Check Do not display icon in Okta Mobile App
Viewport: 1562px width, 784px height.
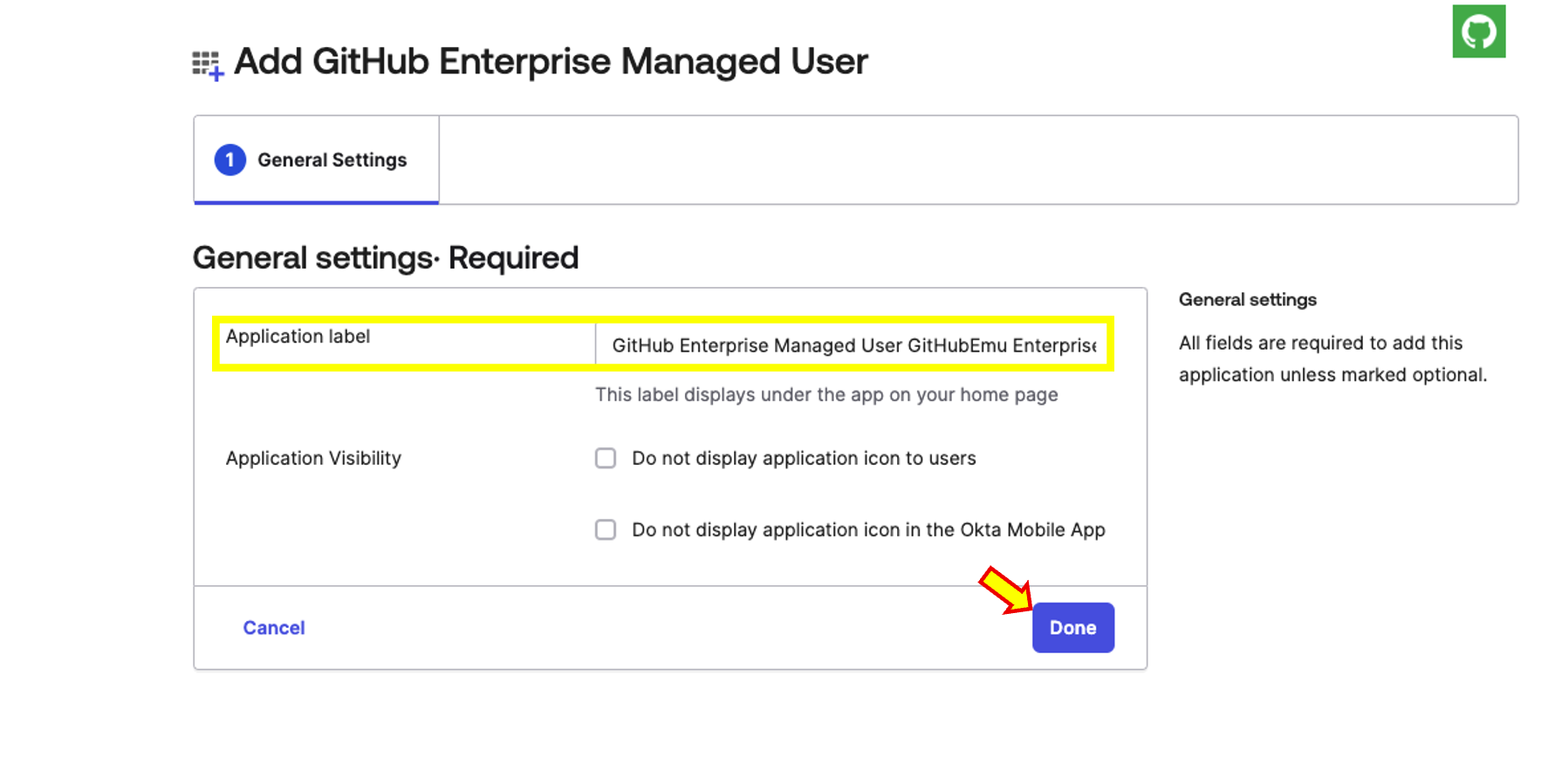coord(606,529)
